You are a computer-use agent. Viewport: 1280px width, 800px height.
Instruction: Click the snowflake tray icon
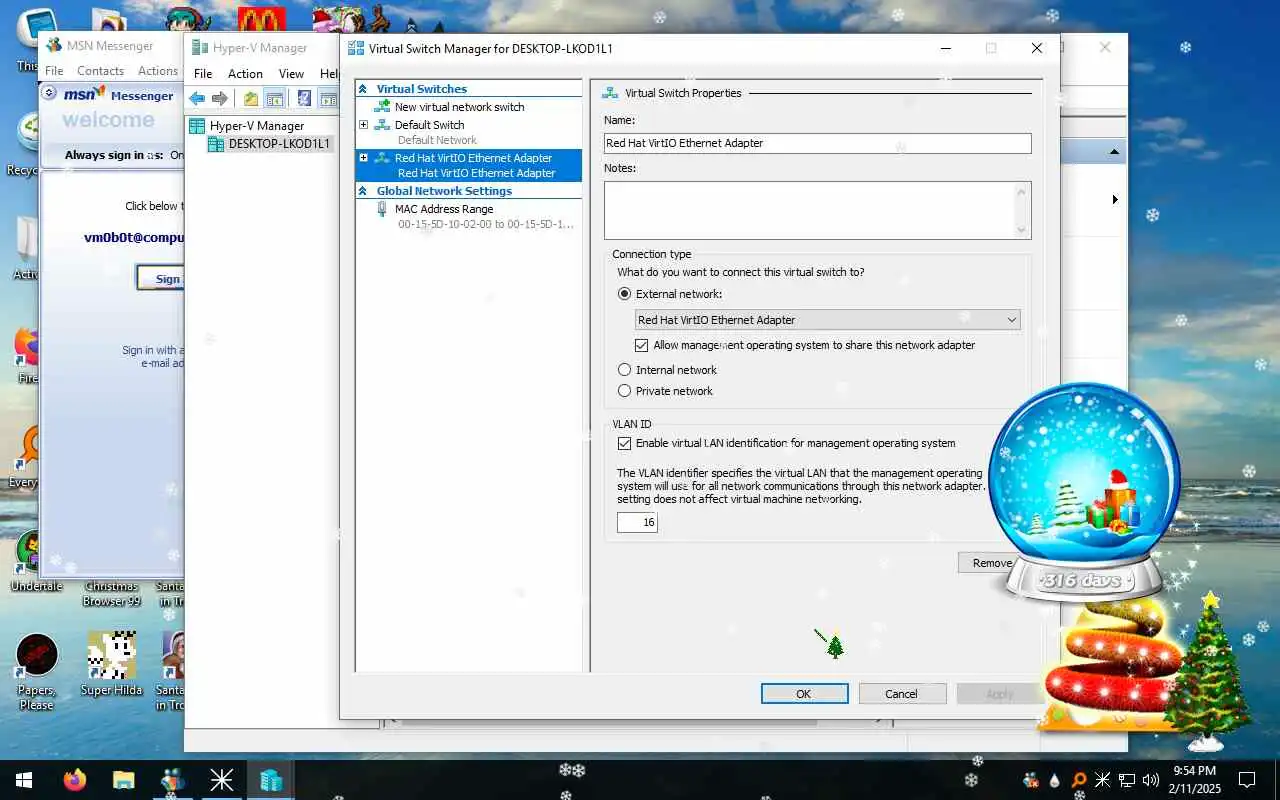[x=1102, y=780]
